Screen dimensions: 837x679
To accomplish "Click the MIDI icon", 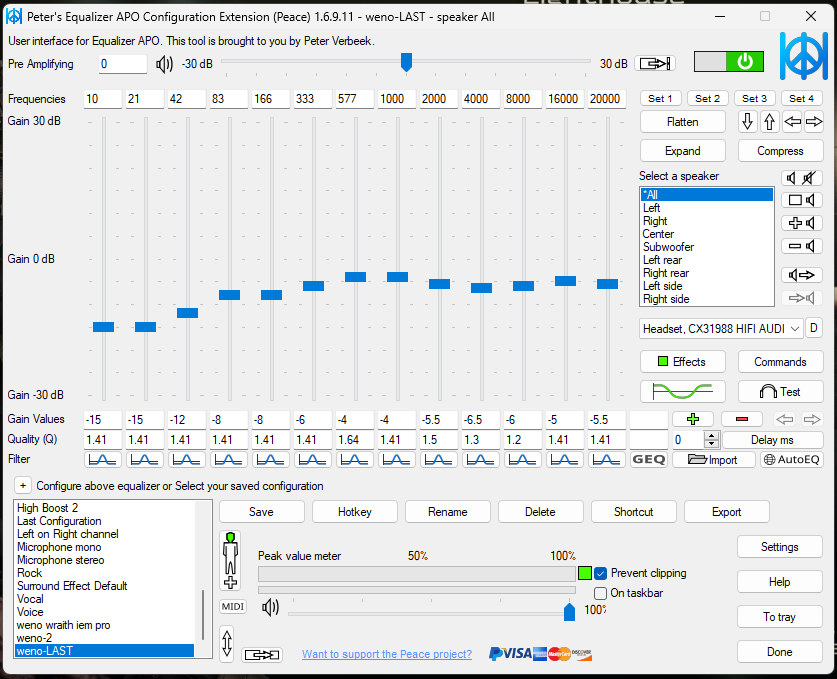I will pyautogui.click(x=233, y=607).
